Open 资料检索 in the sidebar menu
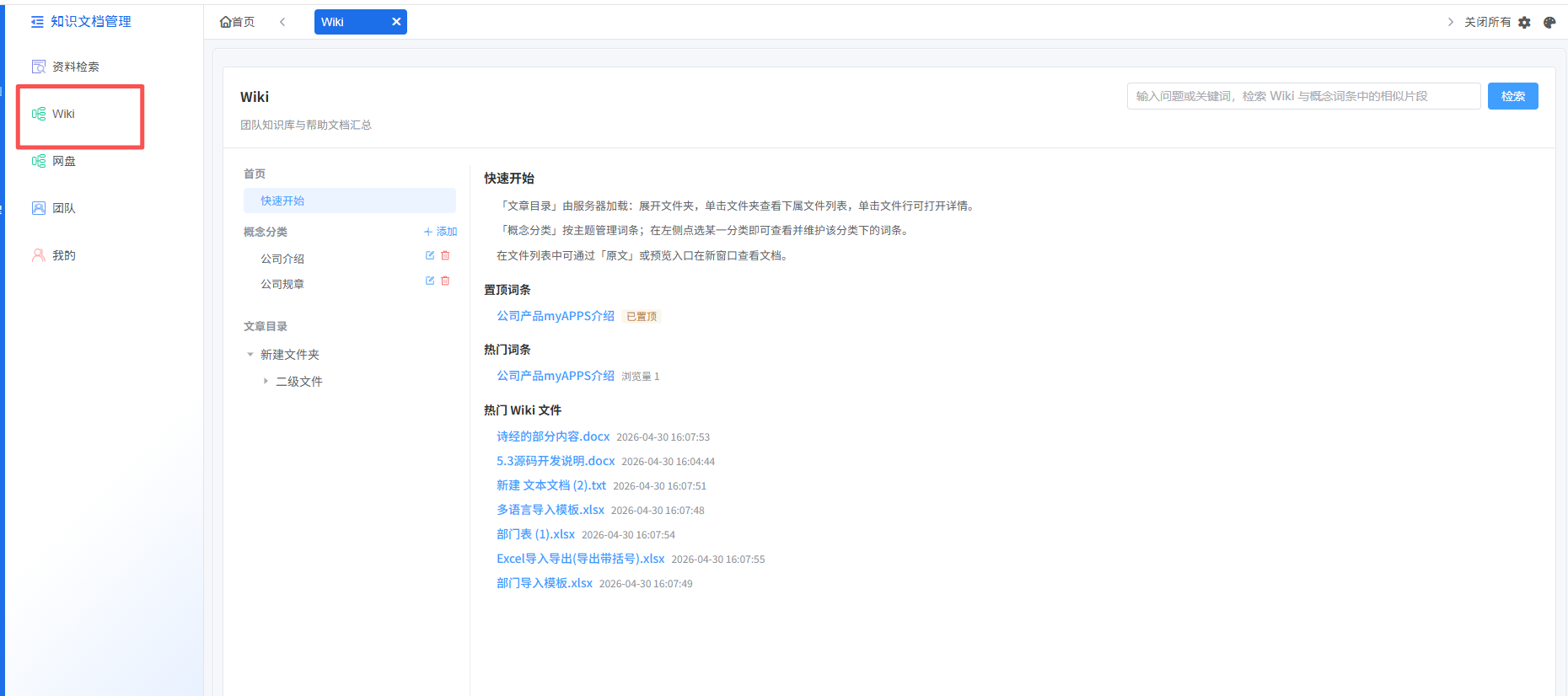Image resolution: width=1568 pixels, height=696 pixels. [76, 67]
